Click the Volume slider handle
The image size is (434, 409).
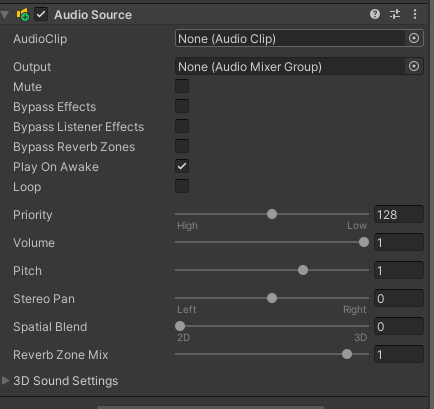364,242
